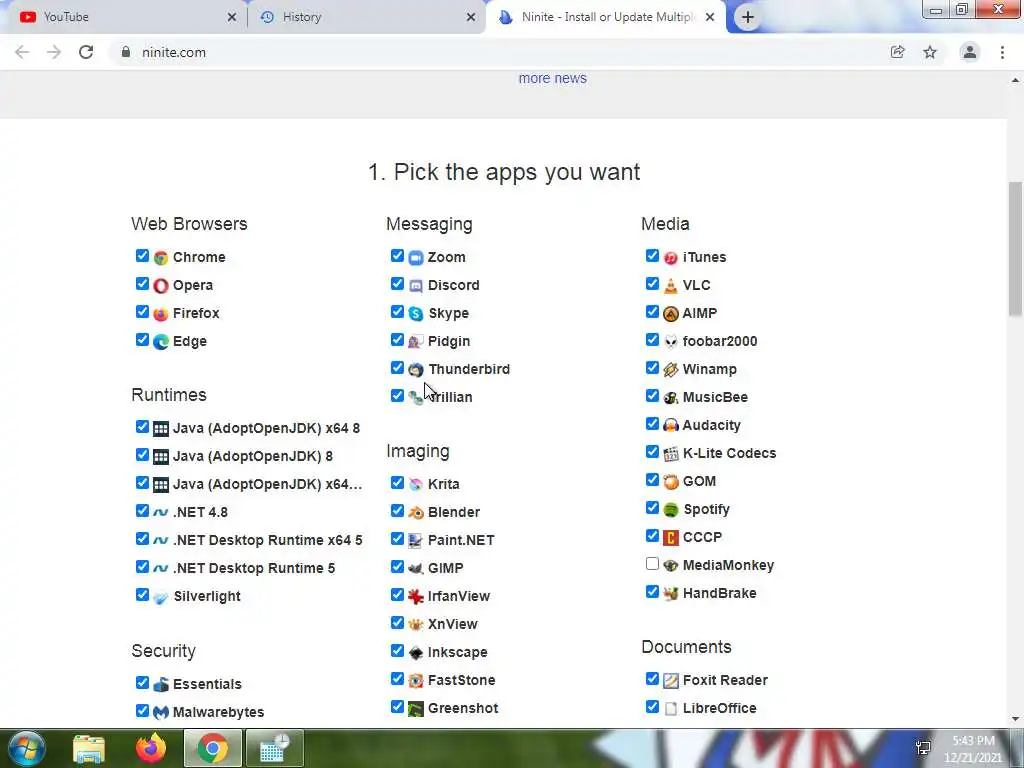
Task: Click the taskbar clock showing 5:43 PM
Action: point(973,749)
